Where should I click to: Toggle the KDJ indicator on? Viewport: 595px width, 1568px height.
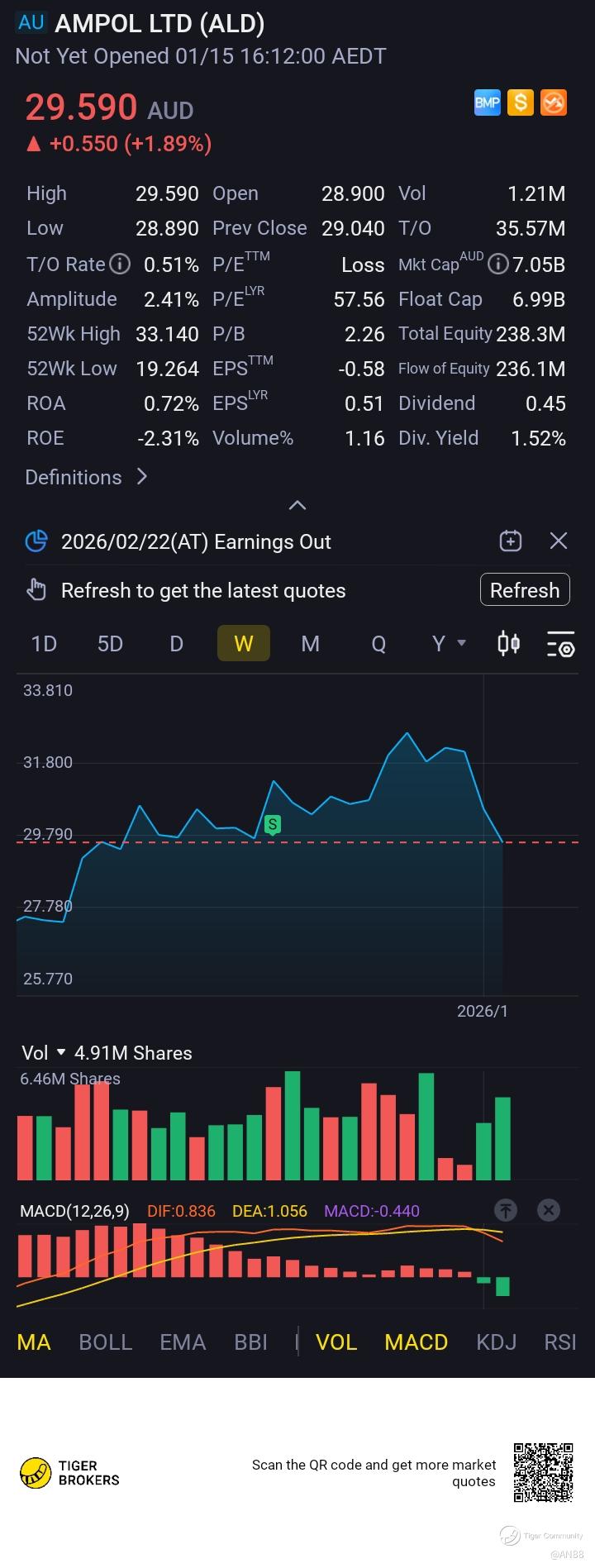496,1342
